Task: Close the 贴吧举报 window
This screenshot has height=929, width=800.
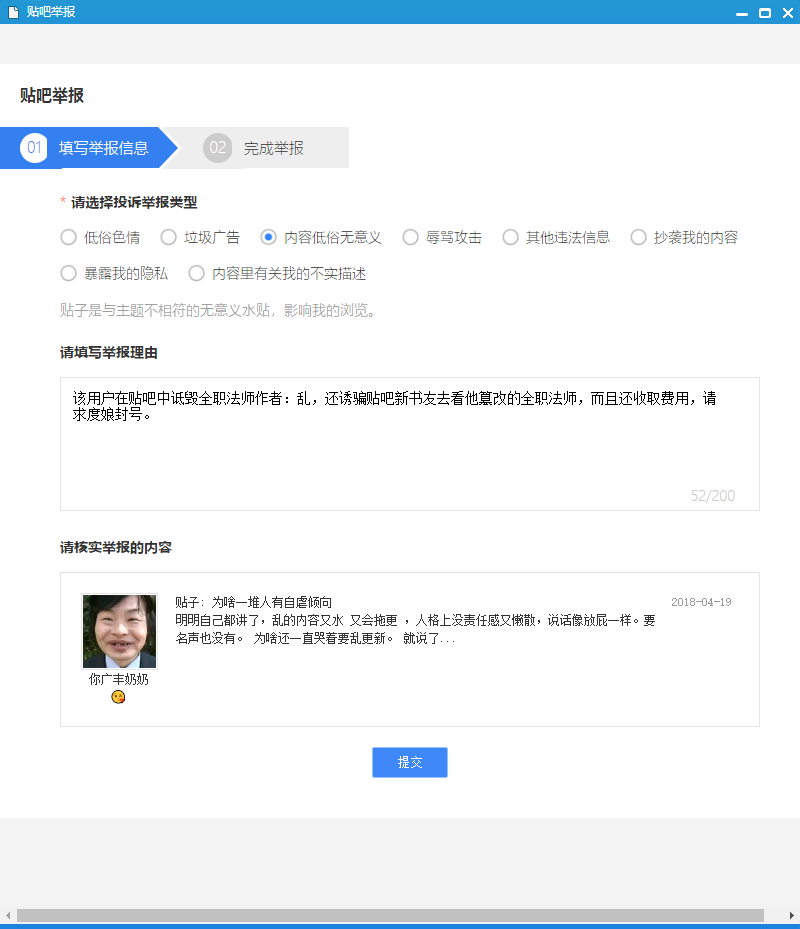Action: tap(788, 13)
